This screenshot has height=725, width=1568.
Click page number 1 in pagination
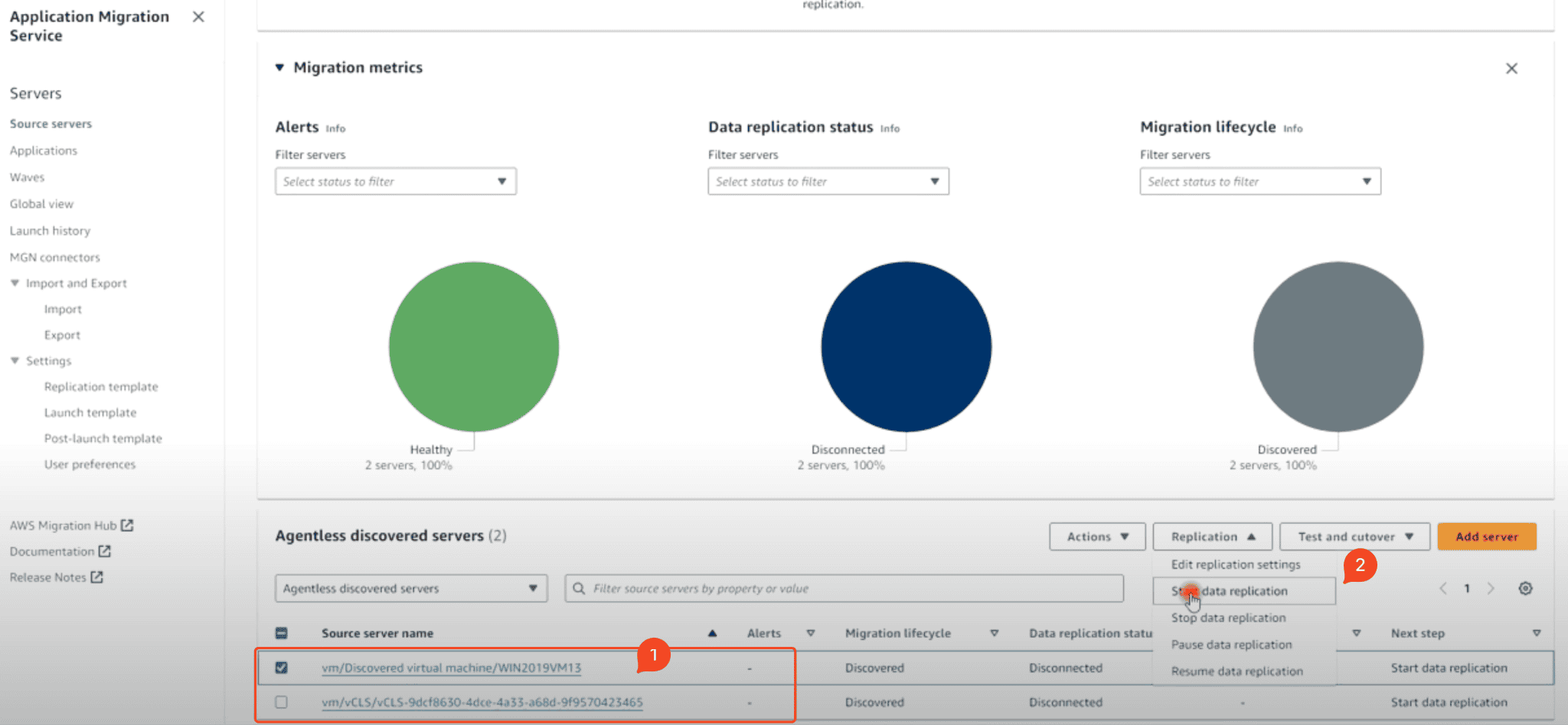[x=1467, y=588]
